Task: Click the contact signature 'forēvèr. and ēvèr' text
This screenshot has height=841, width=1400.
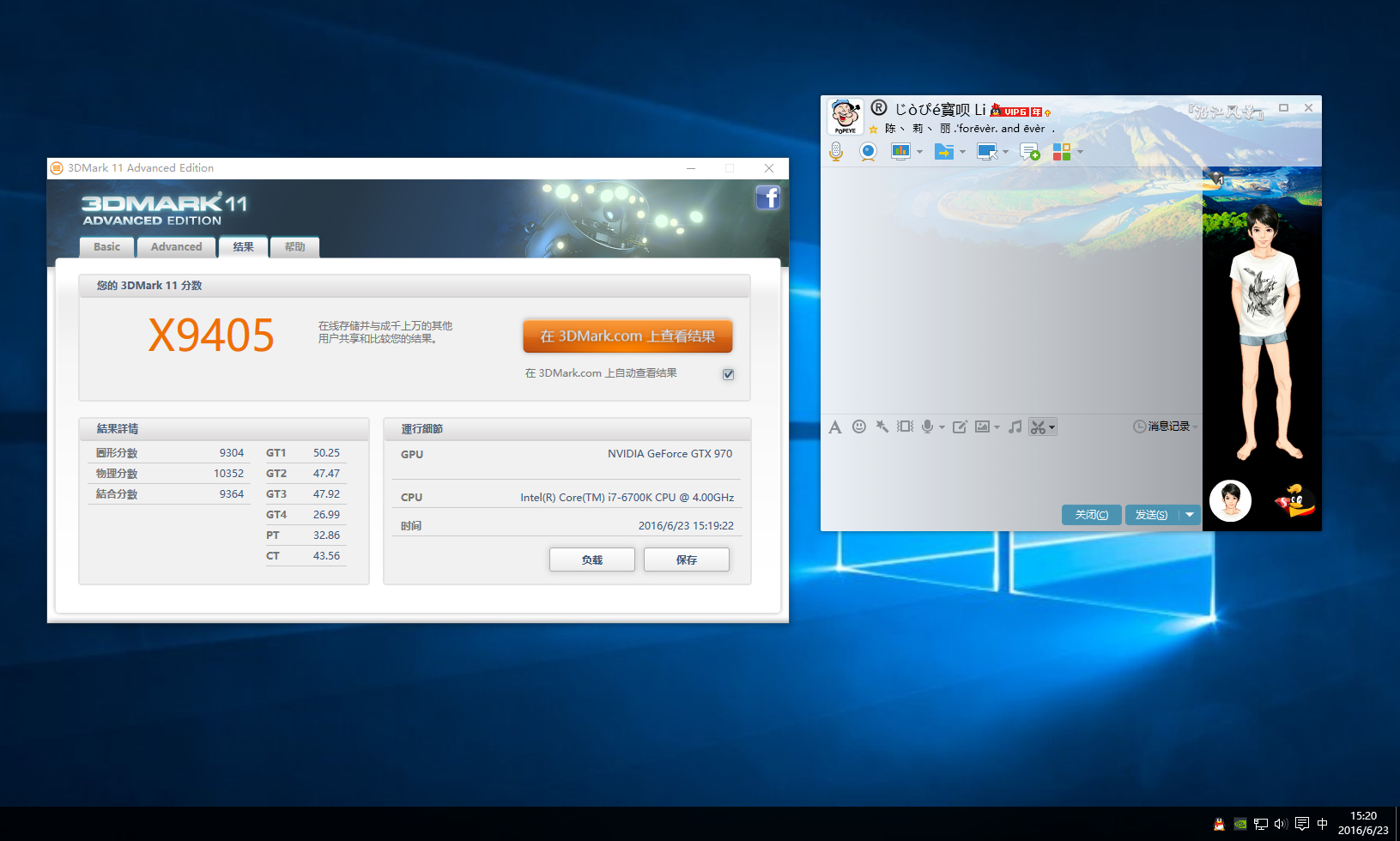Action: pos(1002,129)
